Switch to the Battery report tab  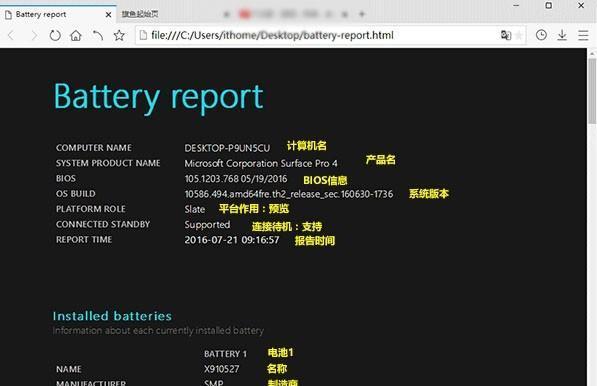coord(58,14)
